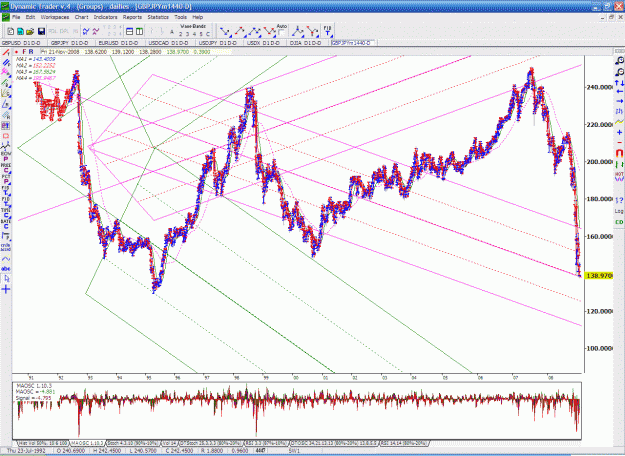The width and height of the screenshot is (625, 456).
Task: Switch to the USDX D1D-D chart tab
Action: 265,43
